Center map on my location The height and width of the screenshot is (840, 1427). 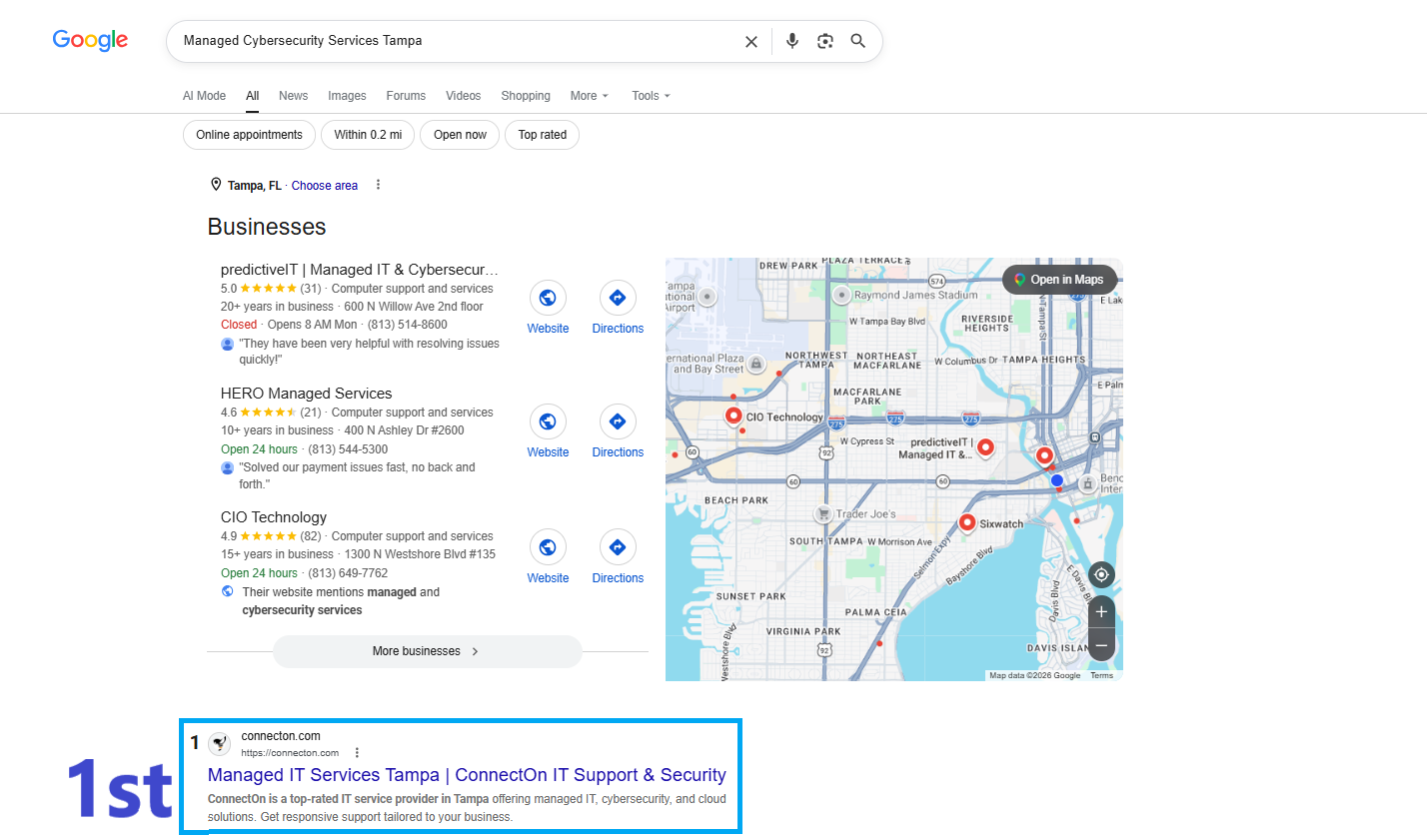(x=1101, y=574)
